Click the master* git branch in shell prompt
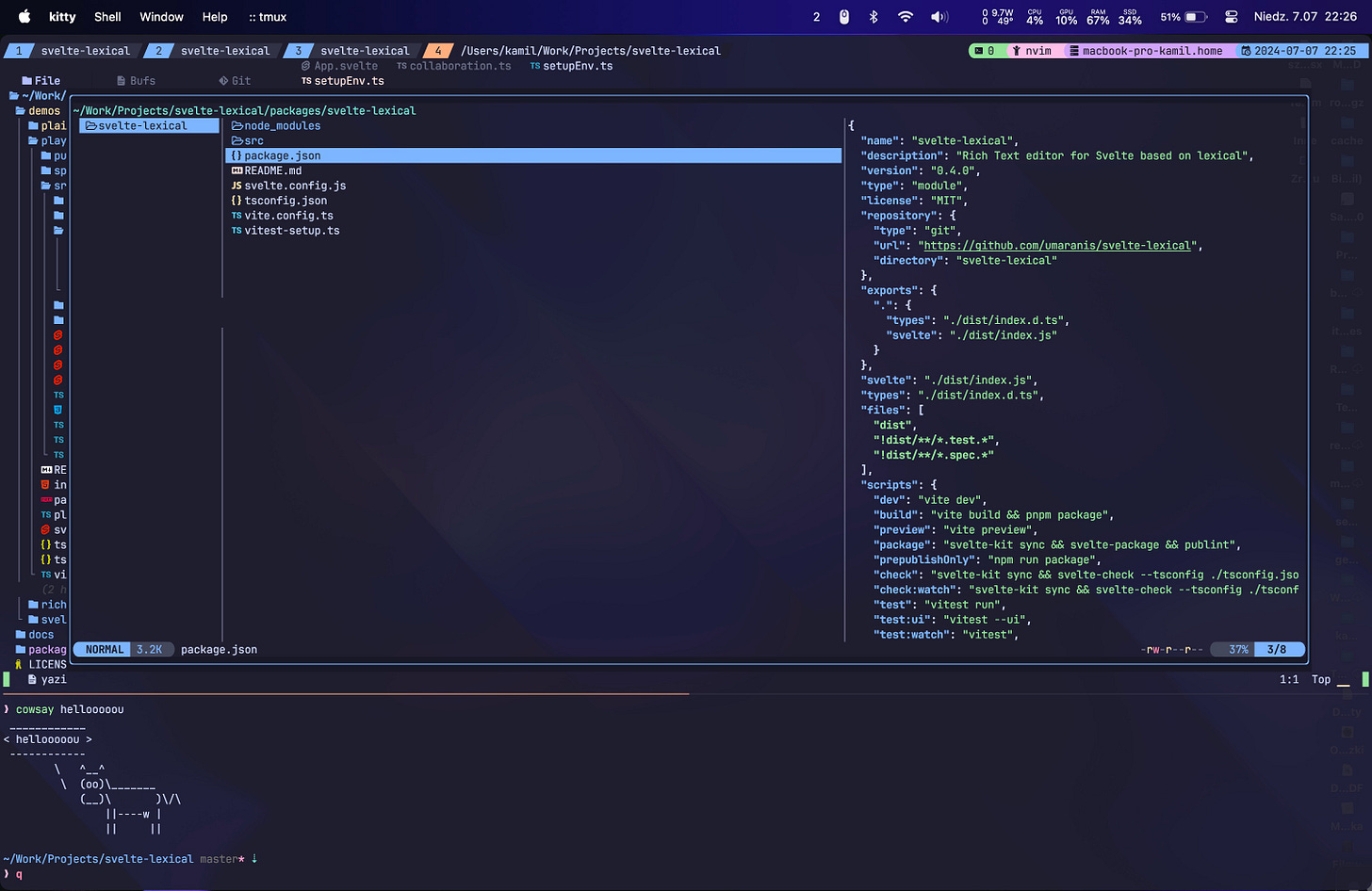The width and height of the screenshot is (1372, 891). pos(222,859)
